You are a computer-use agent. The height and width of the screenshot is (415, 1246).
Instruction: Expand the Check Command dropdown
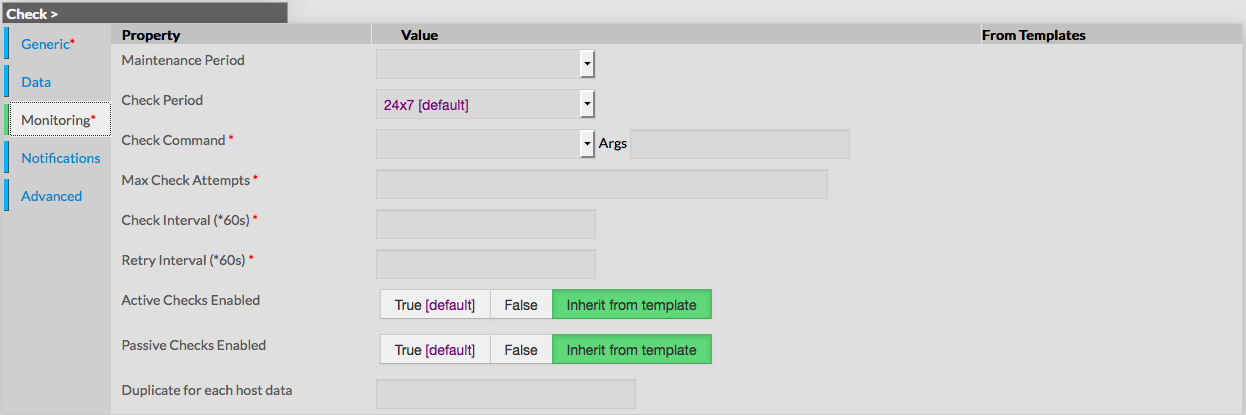(x=486, y=144)
